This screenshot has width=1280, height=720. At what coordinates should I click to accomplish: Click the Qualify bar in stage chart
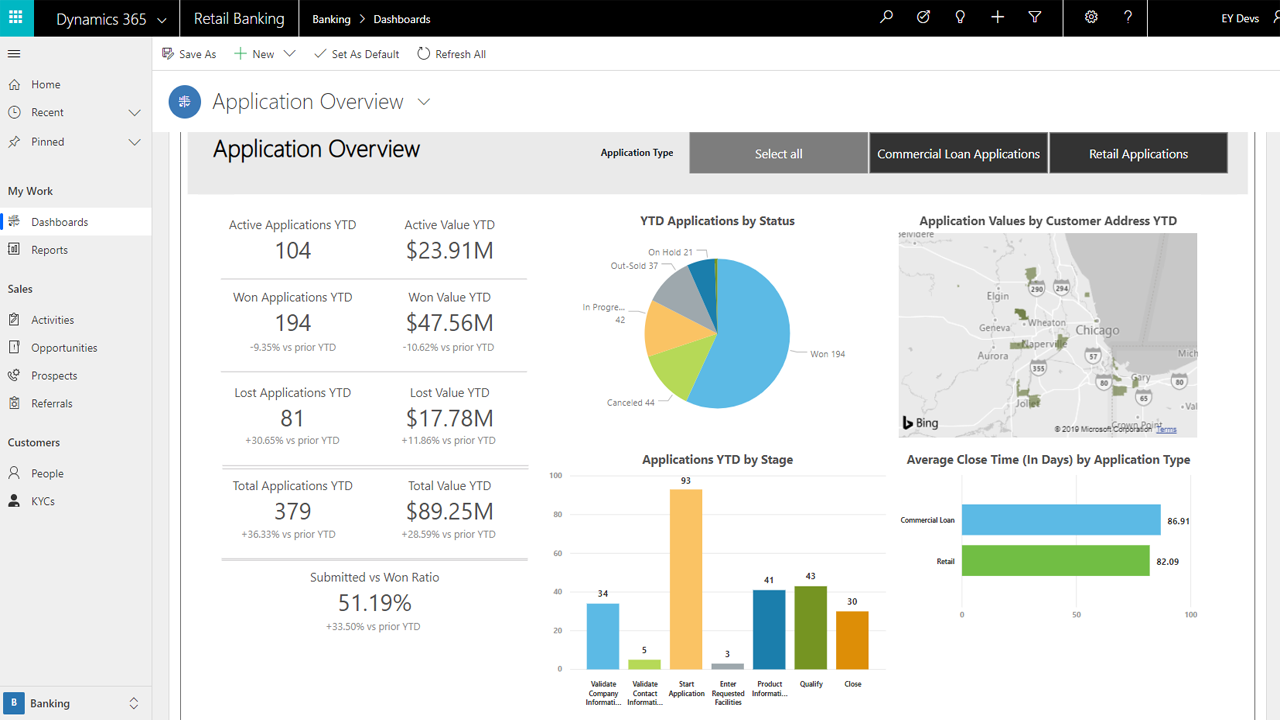pyautogui.click(x=811, y=627)
